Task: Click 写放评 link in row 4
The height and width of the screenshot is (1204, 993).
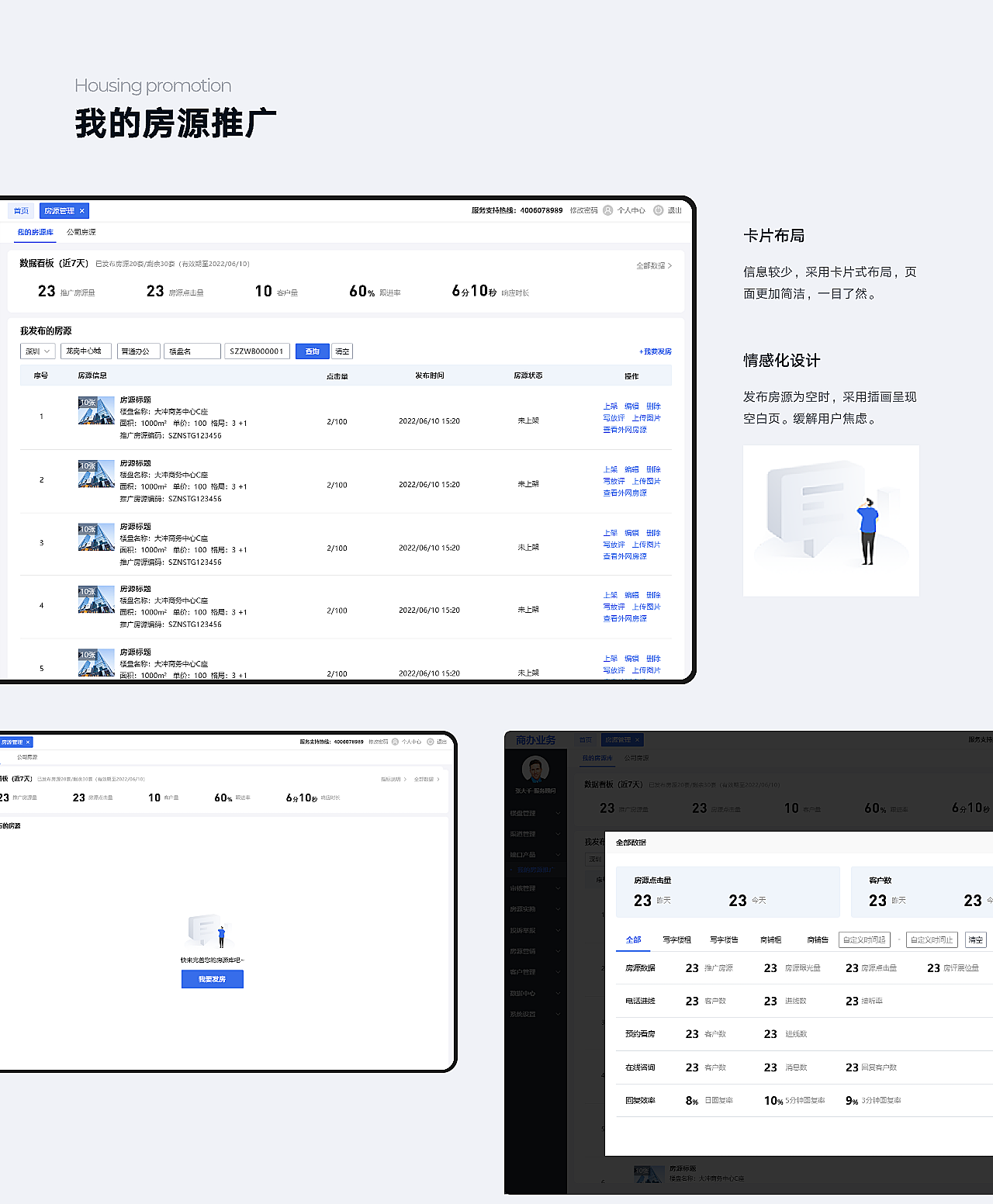Action: (x=614, y=607)
